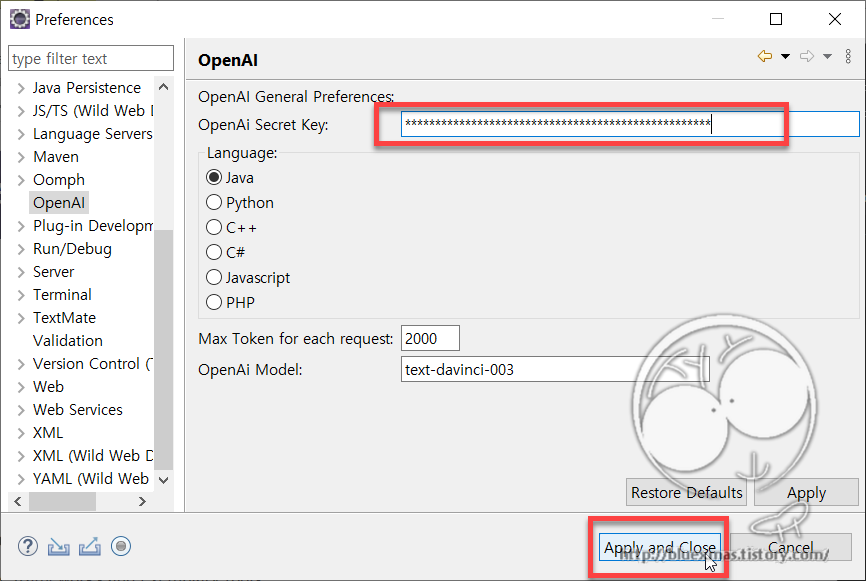
Task: Select the C# language radio button
Action: pos(214,252)
